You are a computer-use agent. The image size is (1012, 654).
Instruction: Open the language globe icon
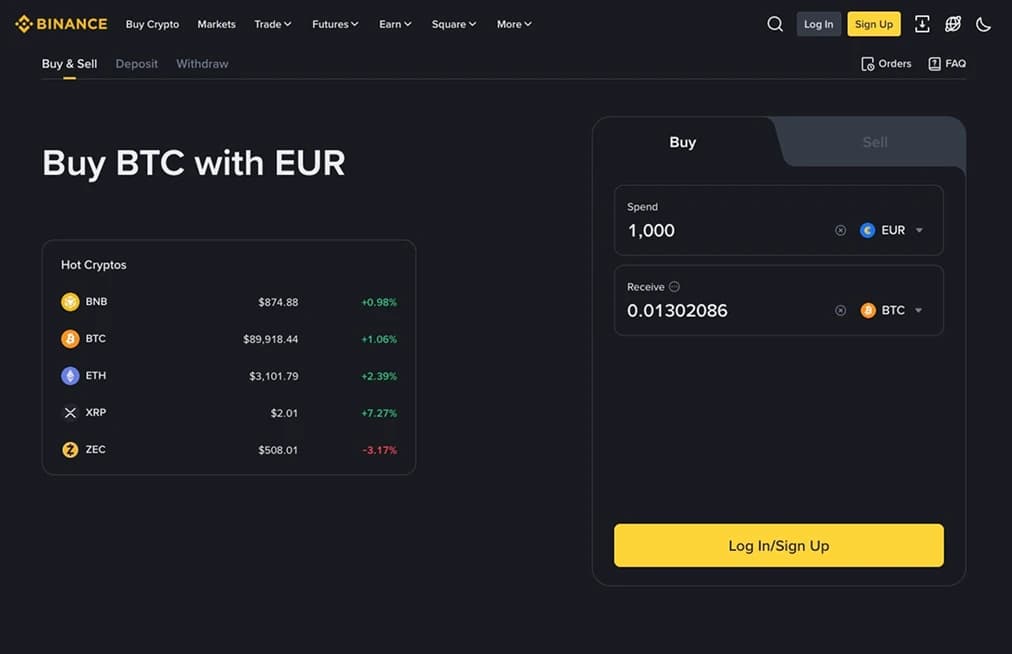coord(952,23)
